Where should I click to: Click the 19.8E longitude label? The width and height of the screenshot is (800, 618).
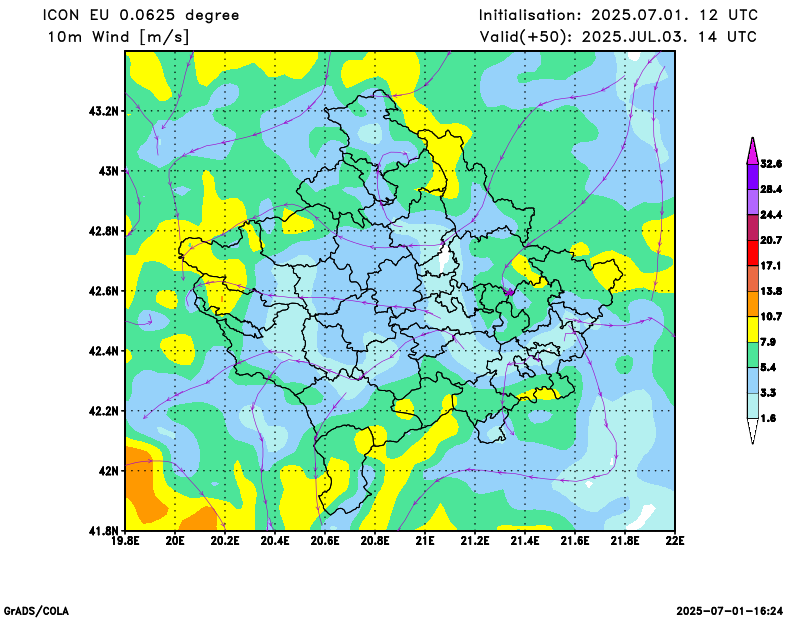click(126, 541)
